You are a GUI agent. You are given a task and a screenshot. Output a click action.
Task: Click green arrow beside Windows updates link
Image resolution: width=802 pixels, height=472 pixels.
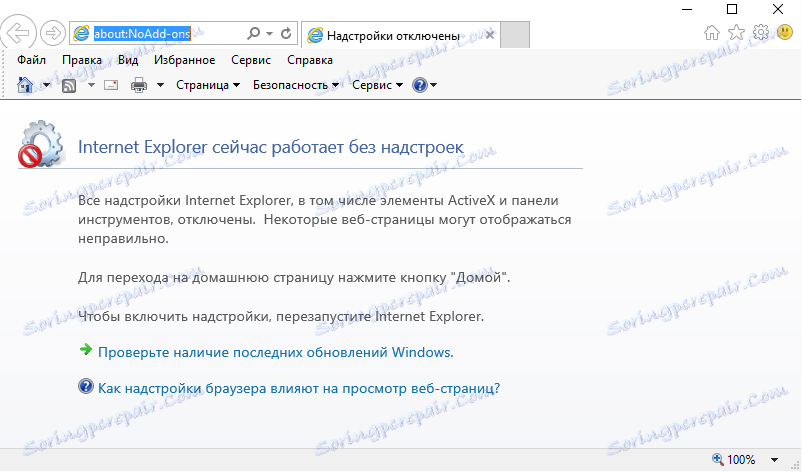pyautogui.click(x=85, y=350)
